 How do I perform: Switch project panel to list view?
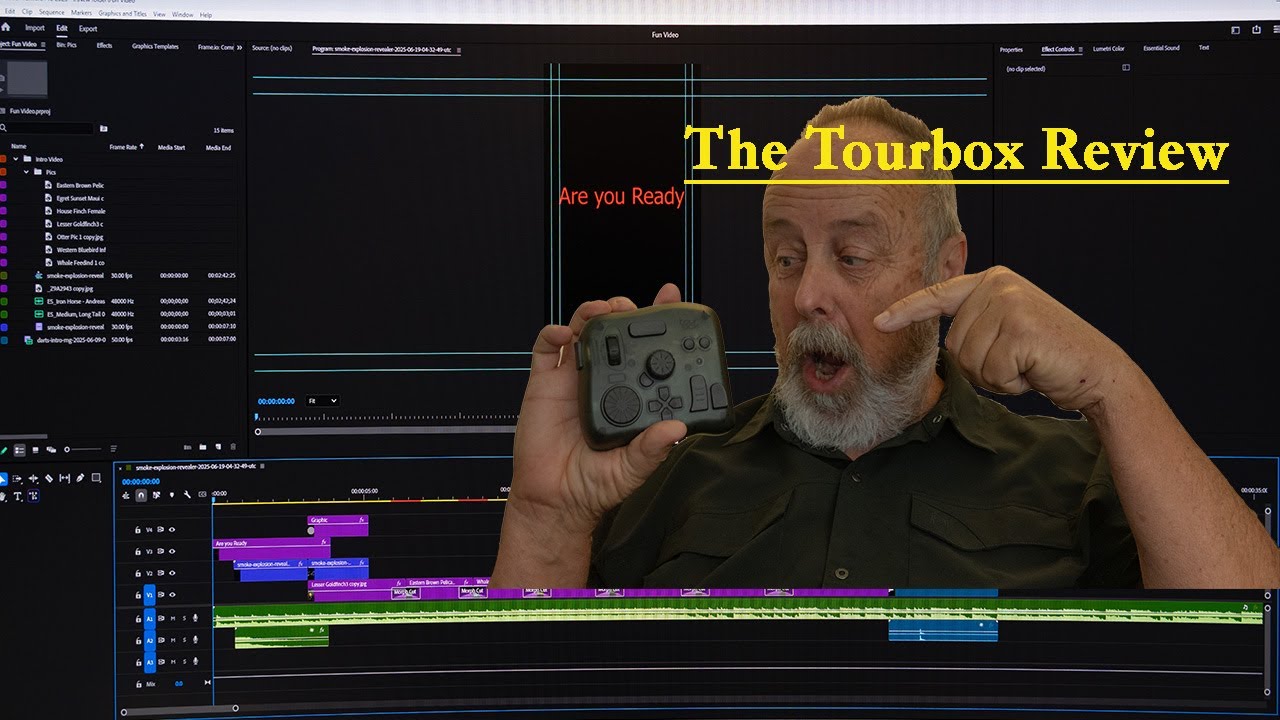tap(19, 450)
